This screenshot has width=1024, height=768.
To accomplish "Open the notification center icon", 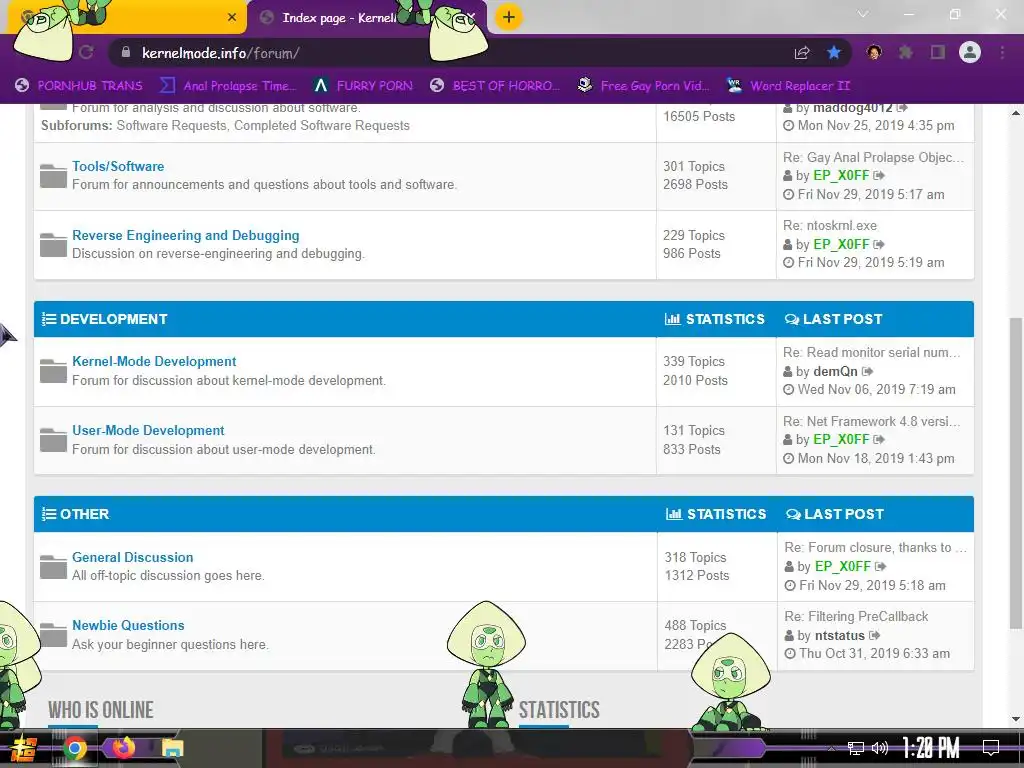I will pos(991,748).
